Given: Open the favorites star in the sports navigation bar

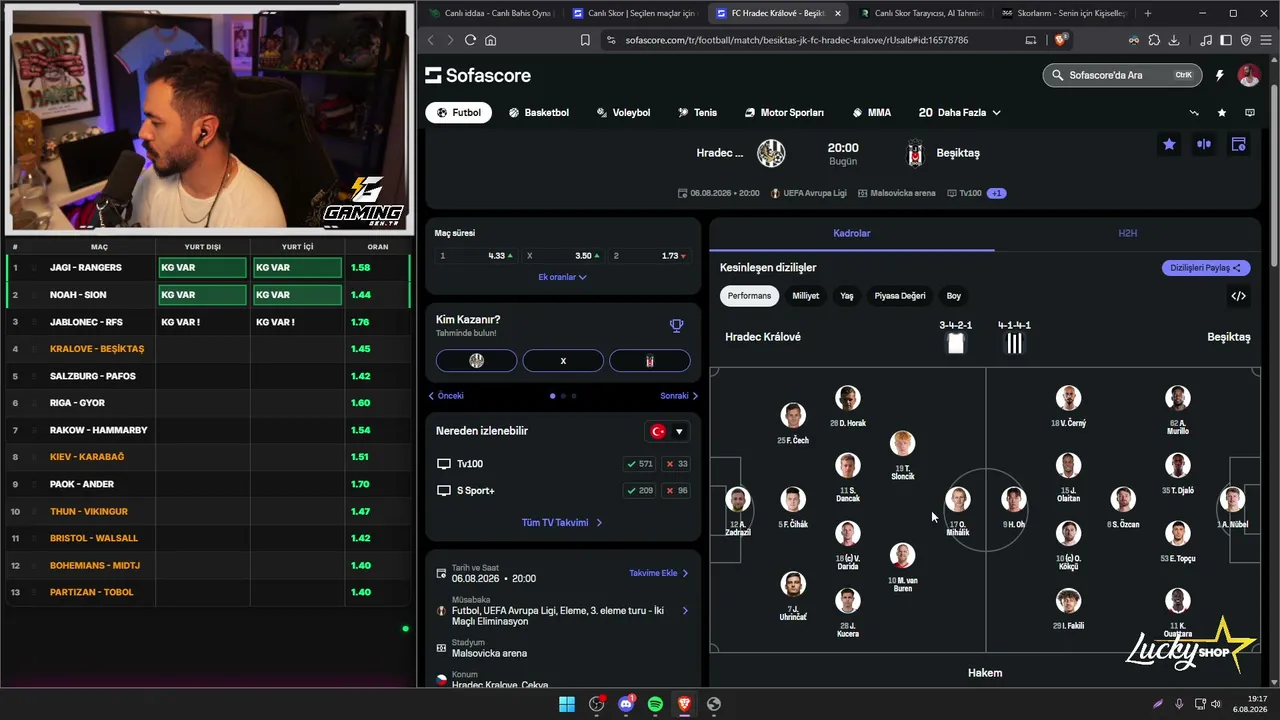Looking at the screenshot, I should 1222,113.
